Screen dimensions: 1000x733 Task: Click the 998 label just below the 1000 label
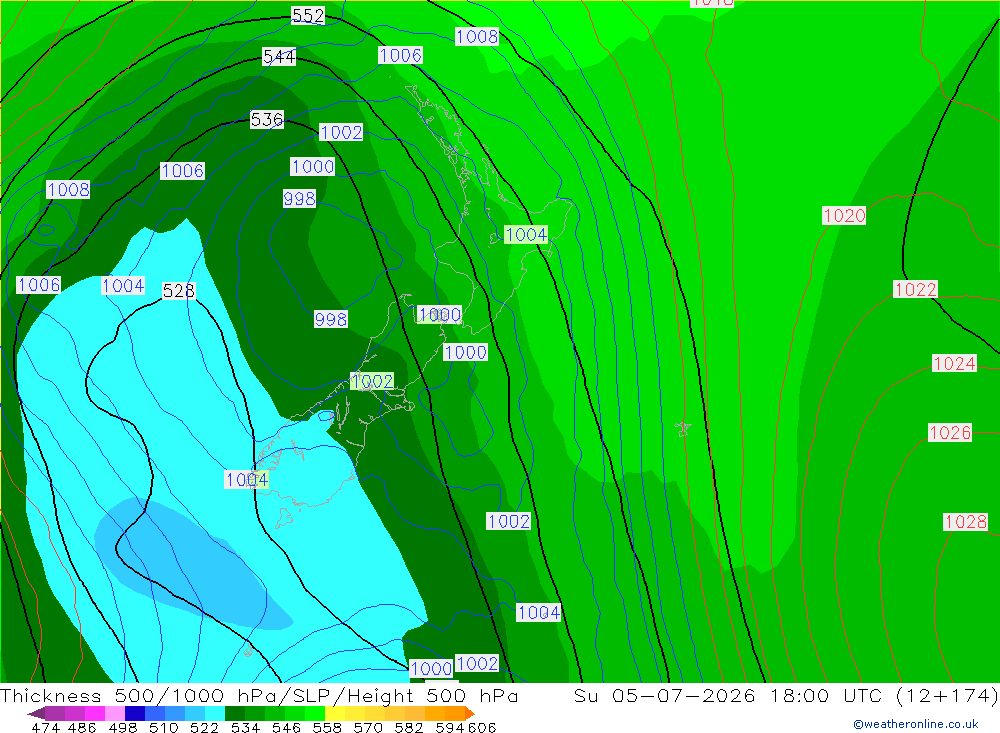coord(299,198)
